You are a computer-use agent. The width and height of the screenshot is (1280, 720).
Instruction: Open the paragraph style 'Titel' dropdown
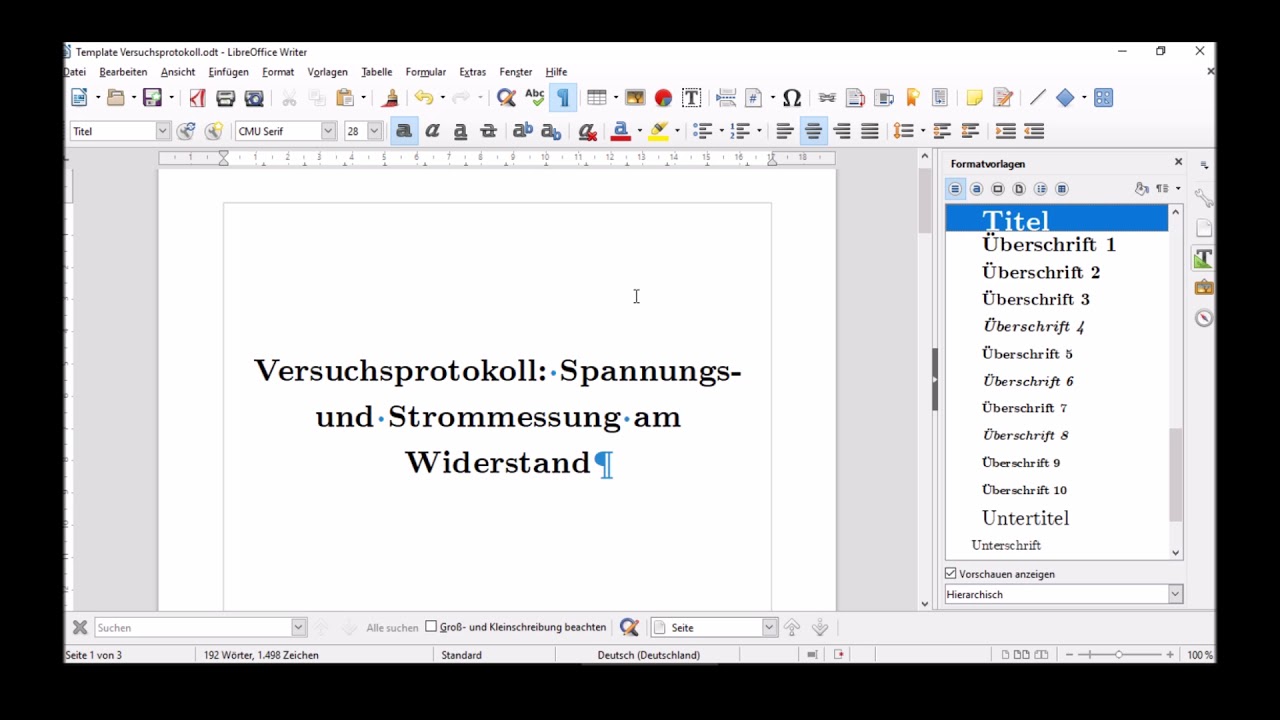click(162, 131)
